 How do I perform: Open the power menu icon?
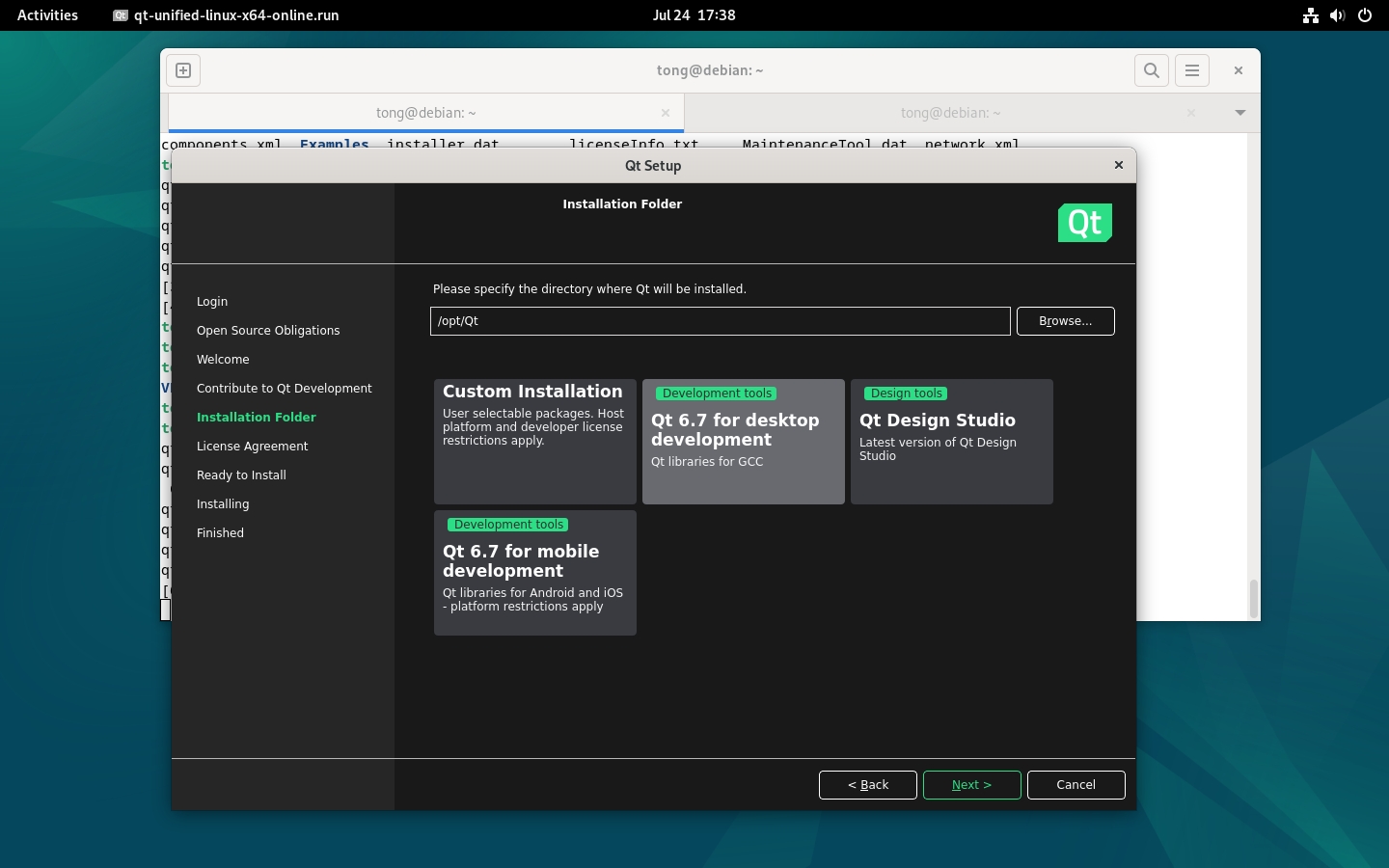(1364, 15)
